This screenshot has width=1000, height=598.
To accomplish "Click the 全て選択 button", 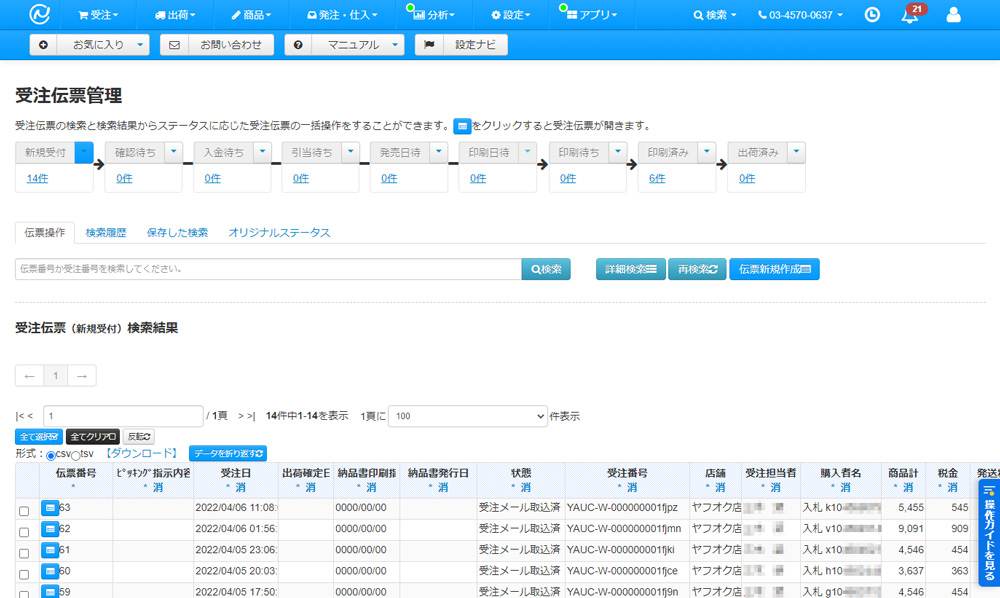I will tap(39, 437).
